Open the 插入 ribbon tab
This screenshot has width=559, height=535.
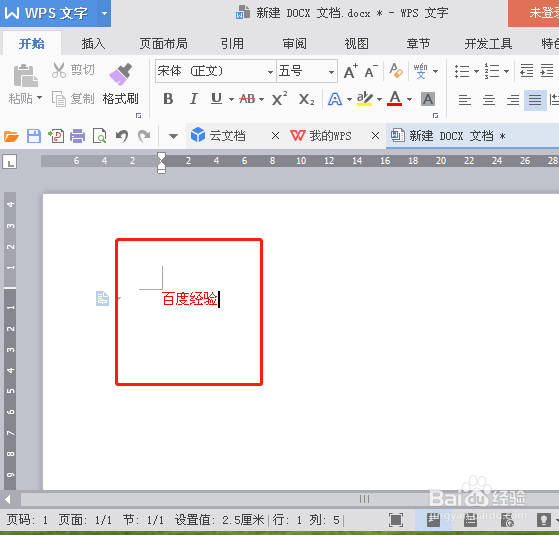point(93,43)
